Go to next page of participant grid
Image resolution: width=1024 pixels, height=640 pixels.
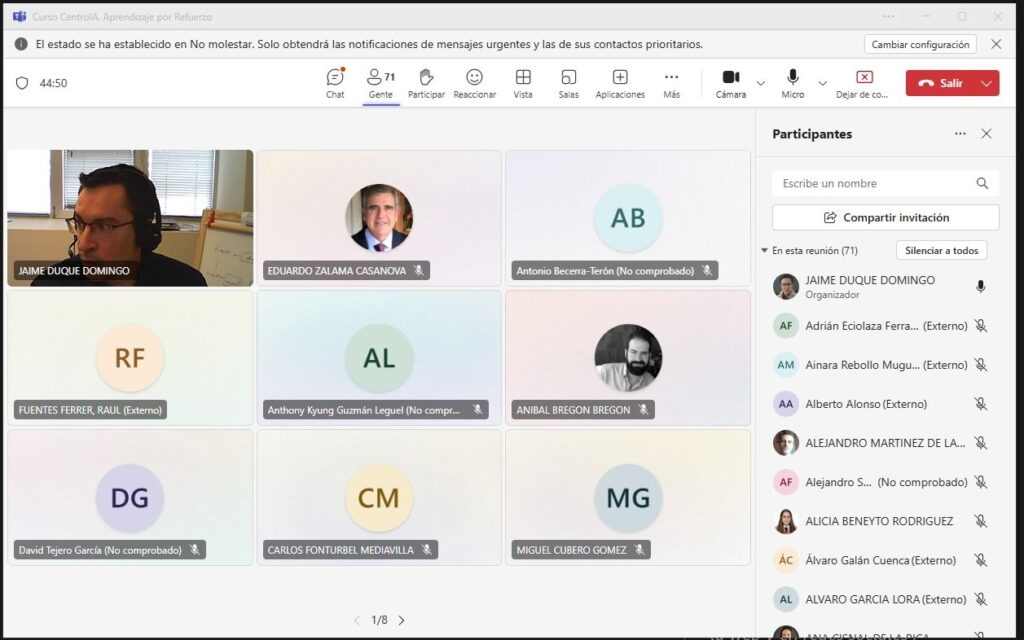pos(401,620)
